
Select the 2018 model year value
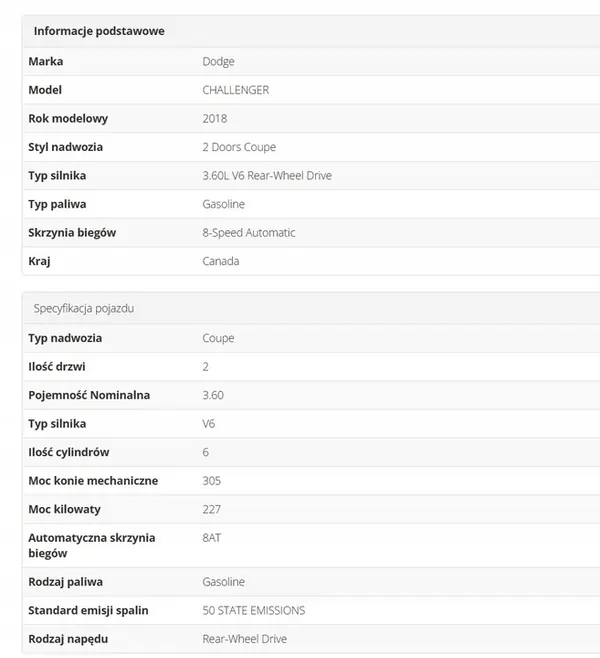click(x=214, y=118)
